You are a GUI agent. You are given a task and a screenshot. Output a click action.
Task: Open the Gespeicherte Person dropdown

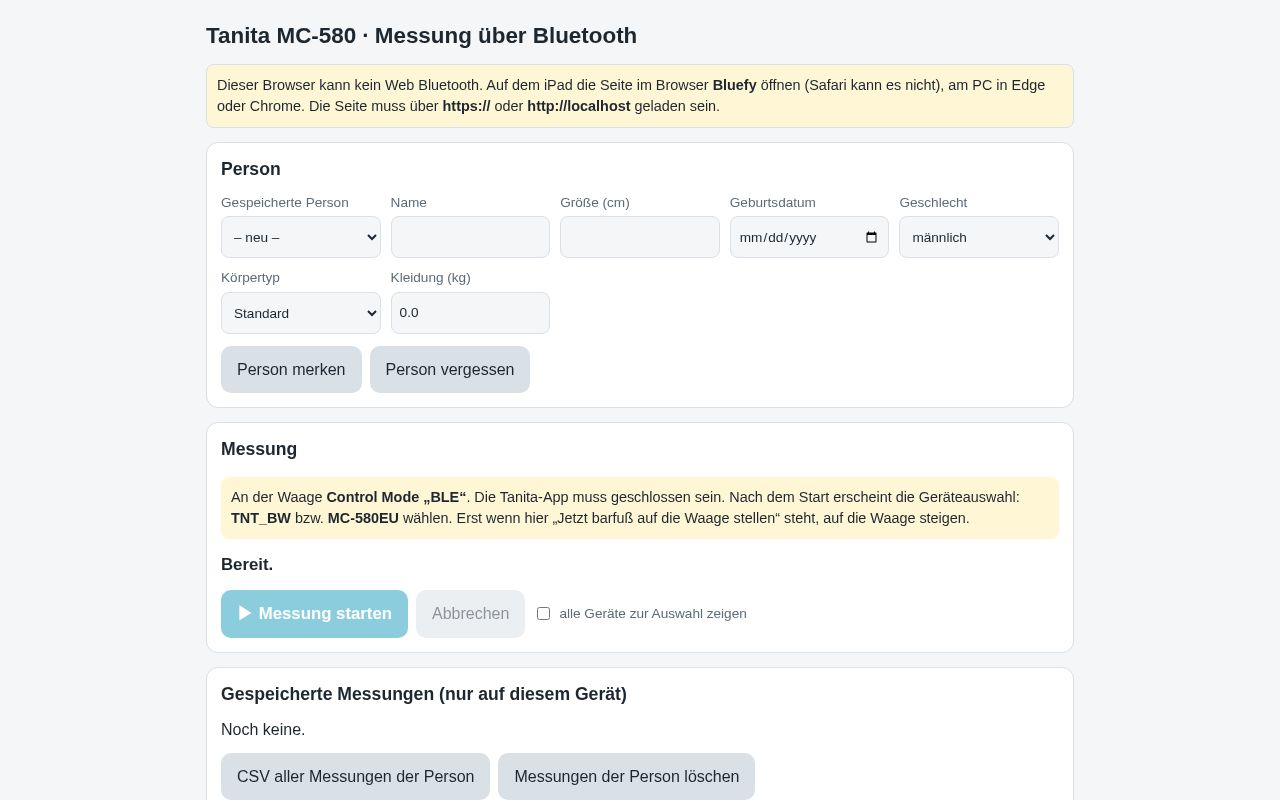(x=301, y=237)
